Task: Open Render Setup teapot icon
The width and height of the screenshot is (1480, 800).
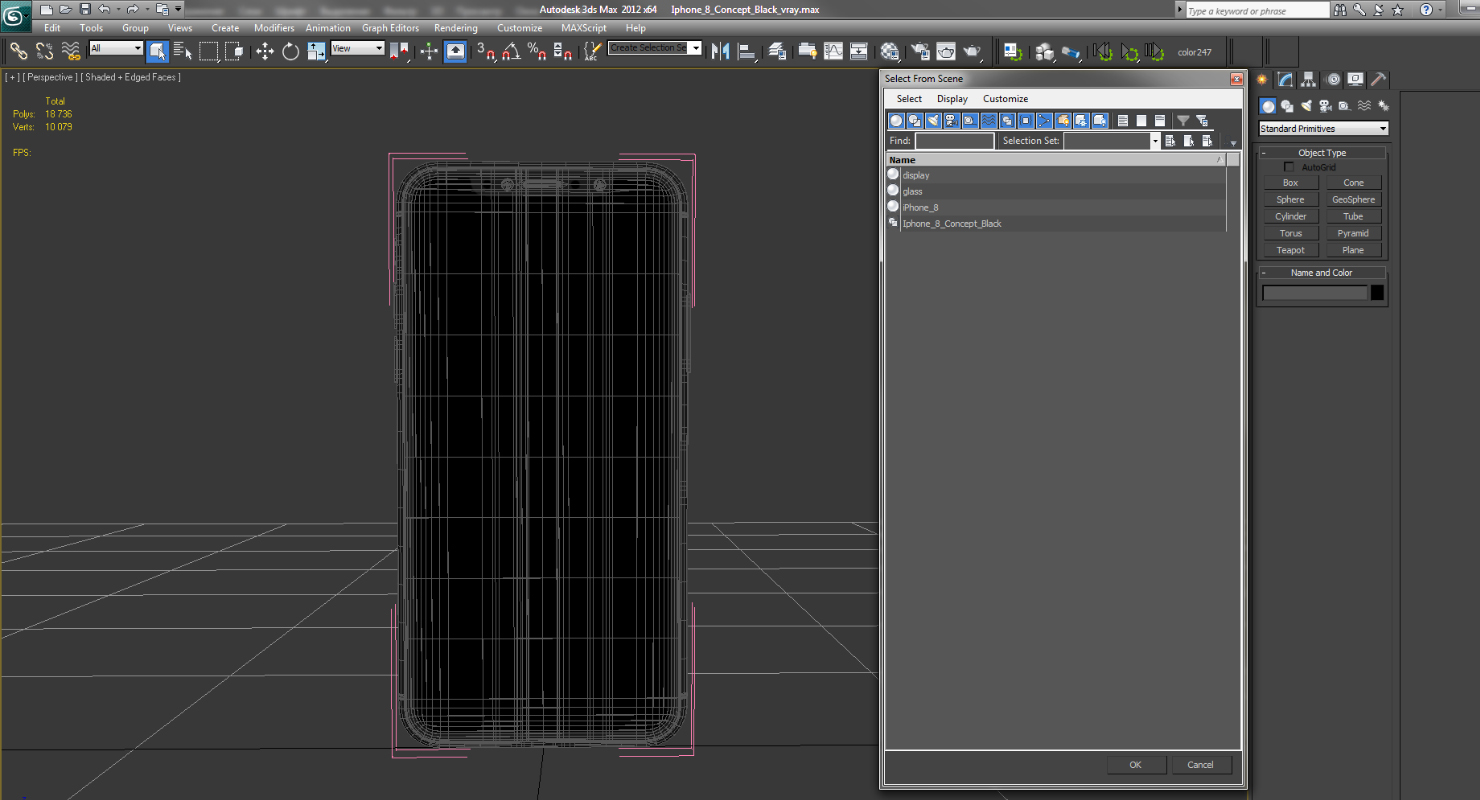Action: pyautogui.click(x=920, y=51)
